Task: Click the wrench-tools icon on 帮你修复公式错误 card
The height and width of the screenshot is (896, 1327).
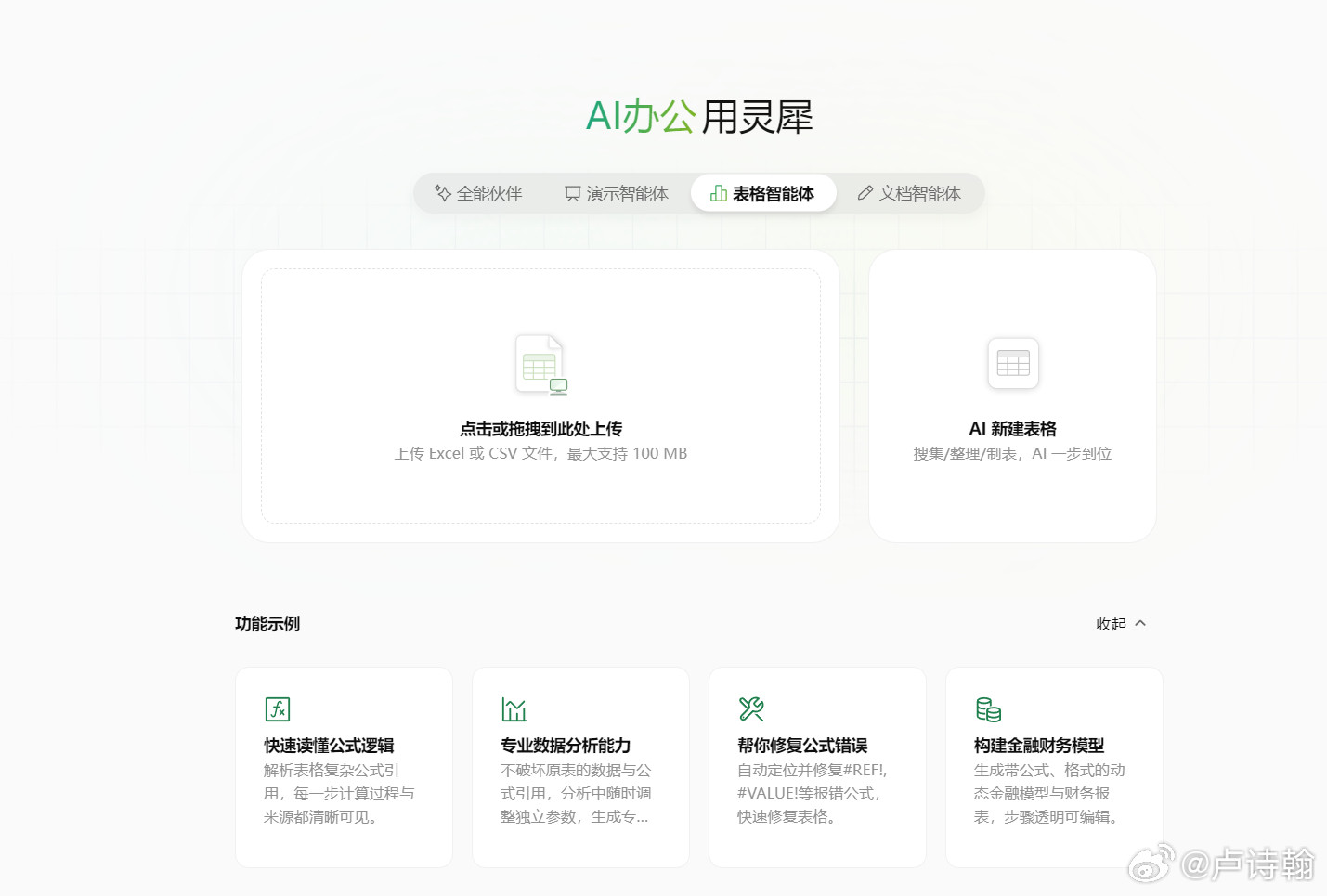Action: [x=750, y=708]
